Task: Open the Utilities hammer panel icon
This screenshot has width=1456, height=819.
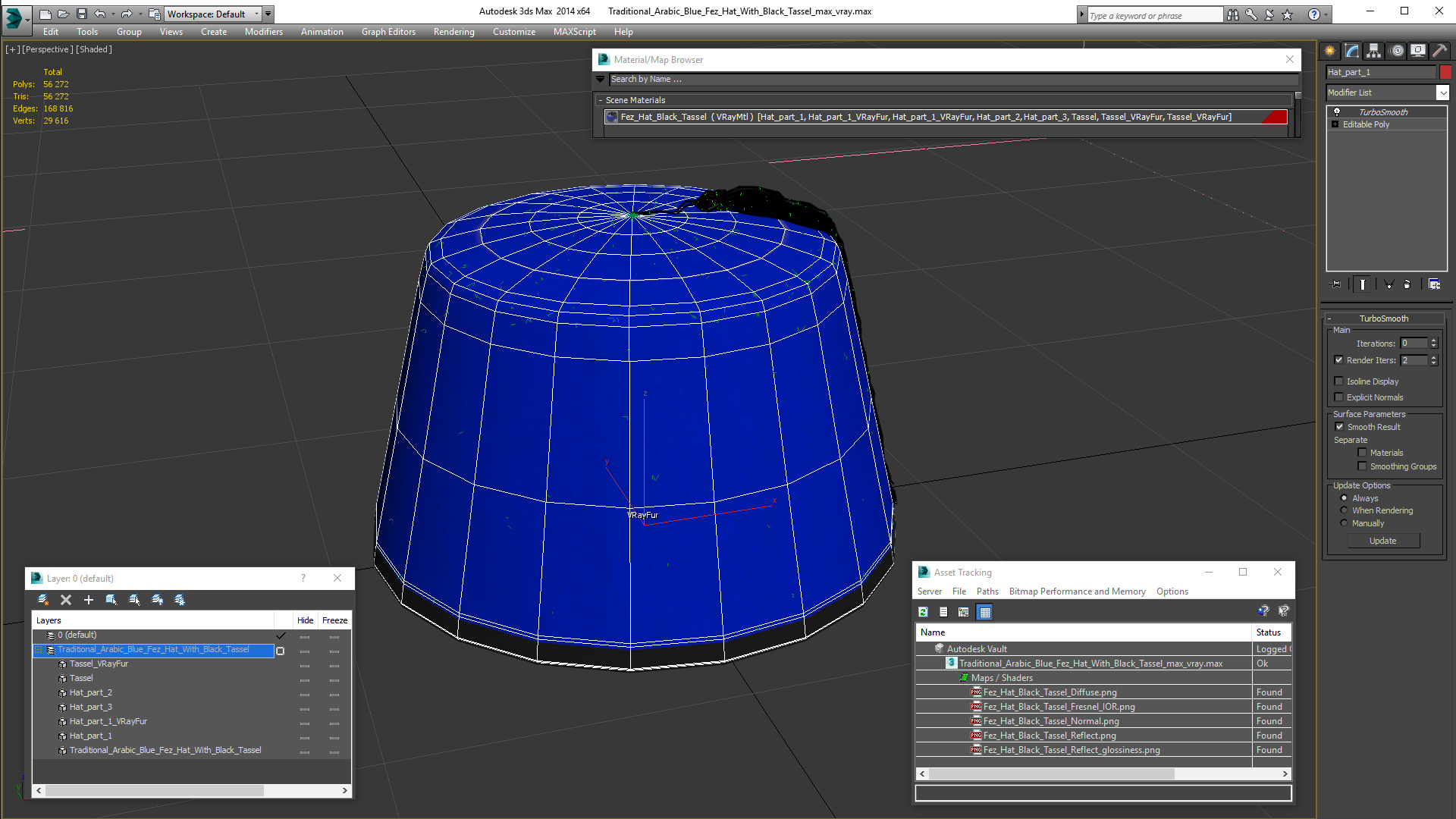Action: point(1440,51)
